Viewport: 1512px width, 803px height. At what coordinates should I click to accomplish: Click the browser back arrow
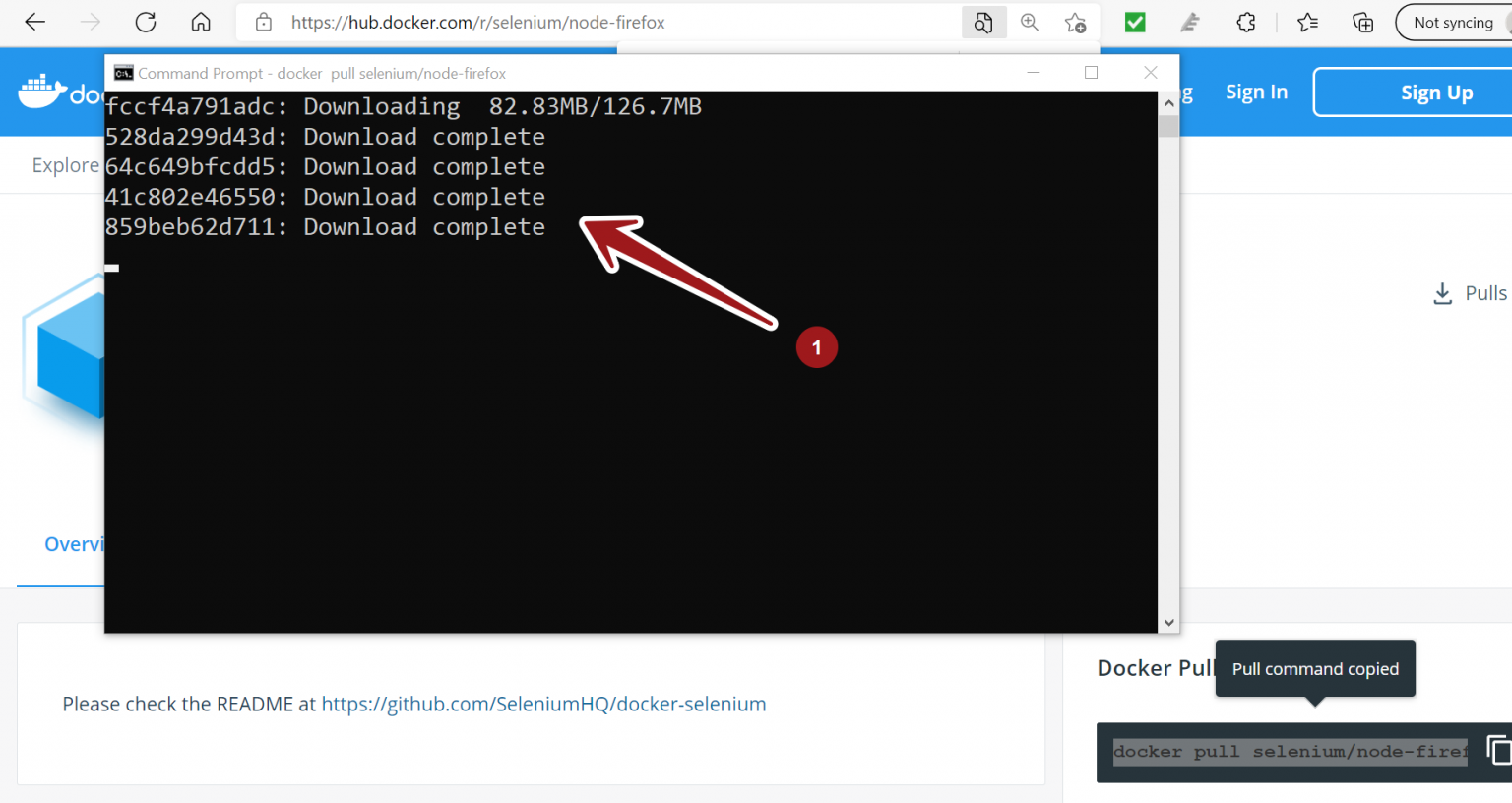[x=35, y=22]
